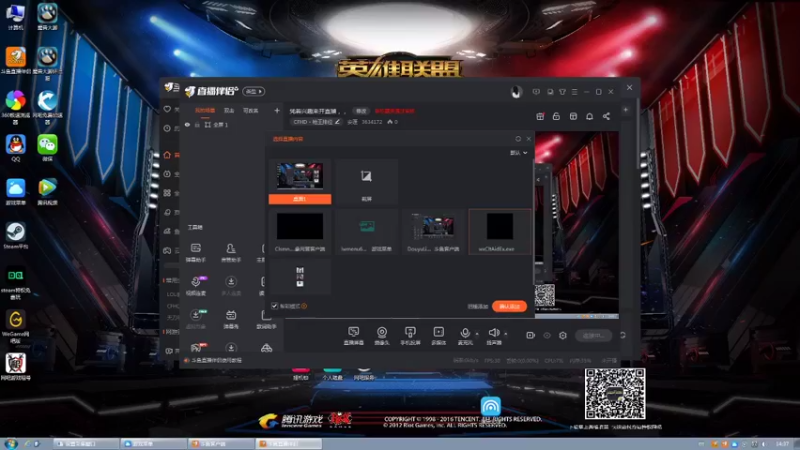Open the sort dropdown in source dialog
The width and height of the screenshot is (800, 450).
(x=519, y=153)
